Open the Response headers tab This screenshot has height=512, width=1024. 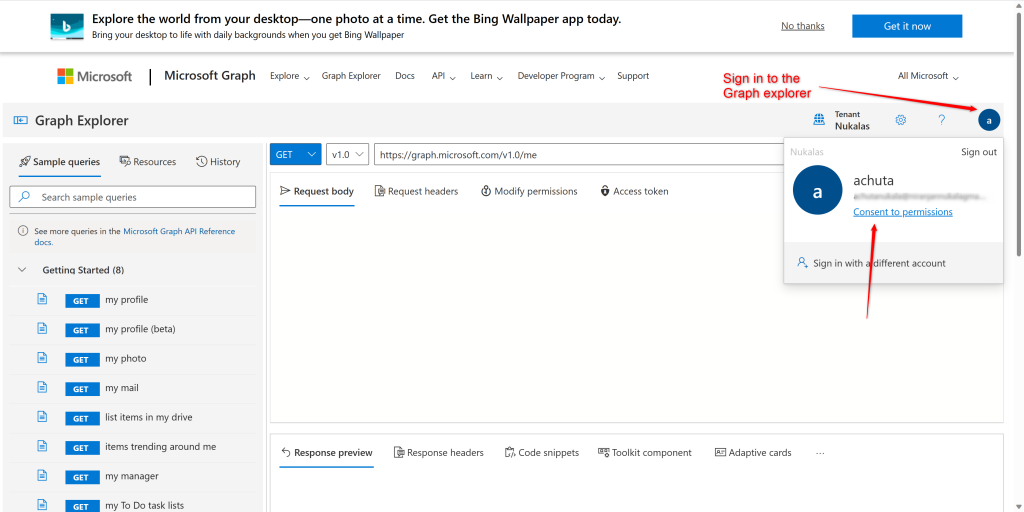point(438,453)
